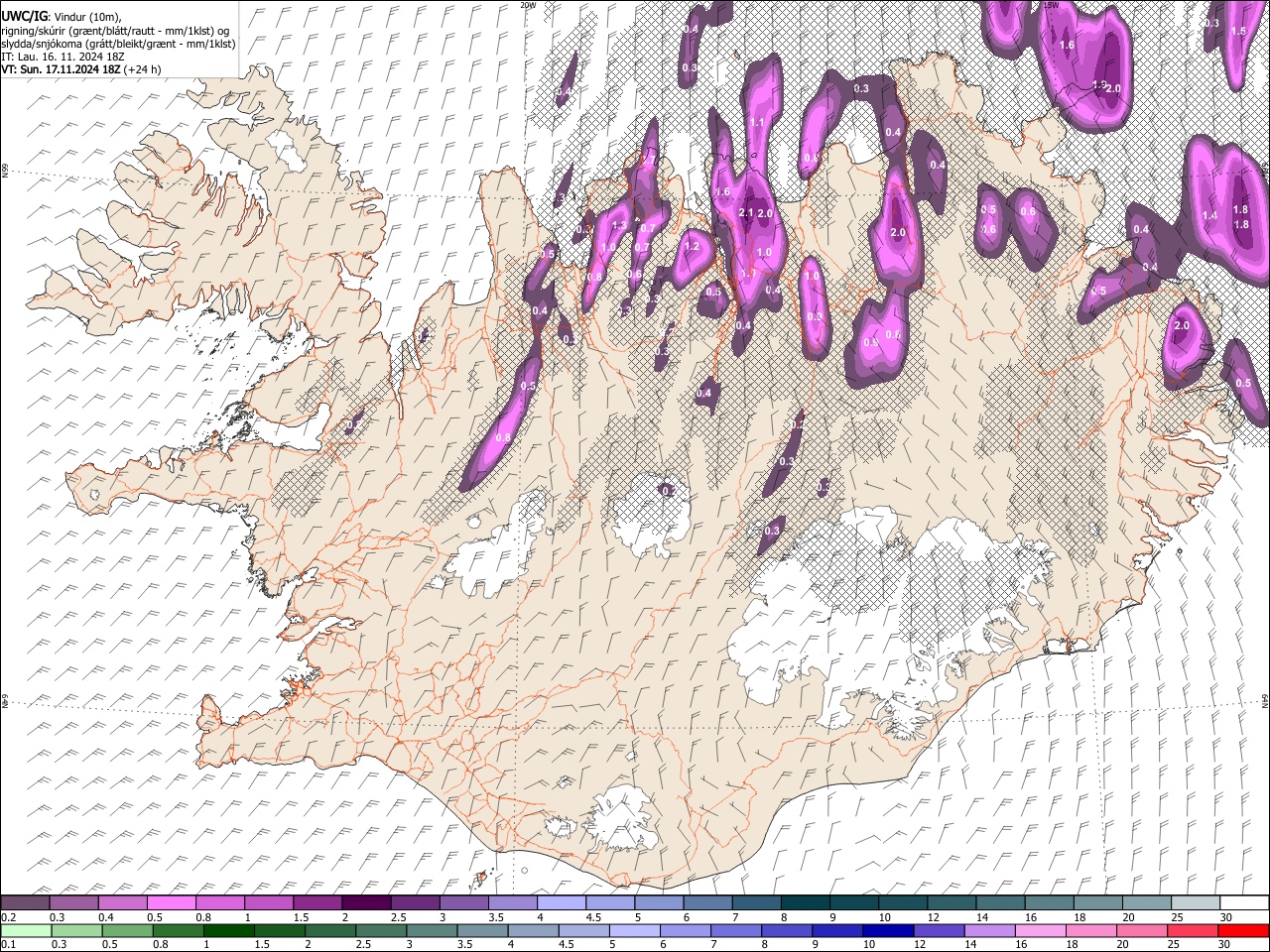Image resolution: width=1270 pixels, height=952 pixels.
Task: Choose the dark teal swatch at snow value 8
Action: click(806, 902)
